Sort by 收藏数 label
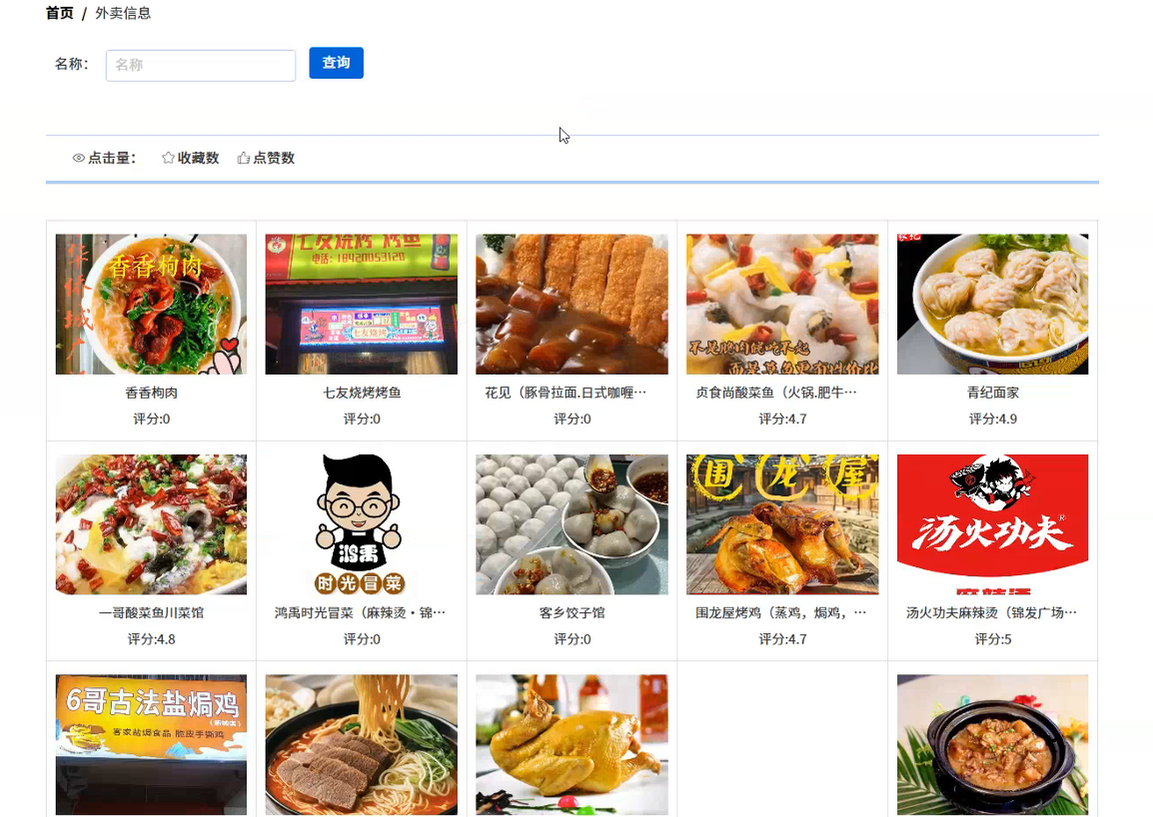 coord(198,158)
